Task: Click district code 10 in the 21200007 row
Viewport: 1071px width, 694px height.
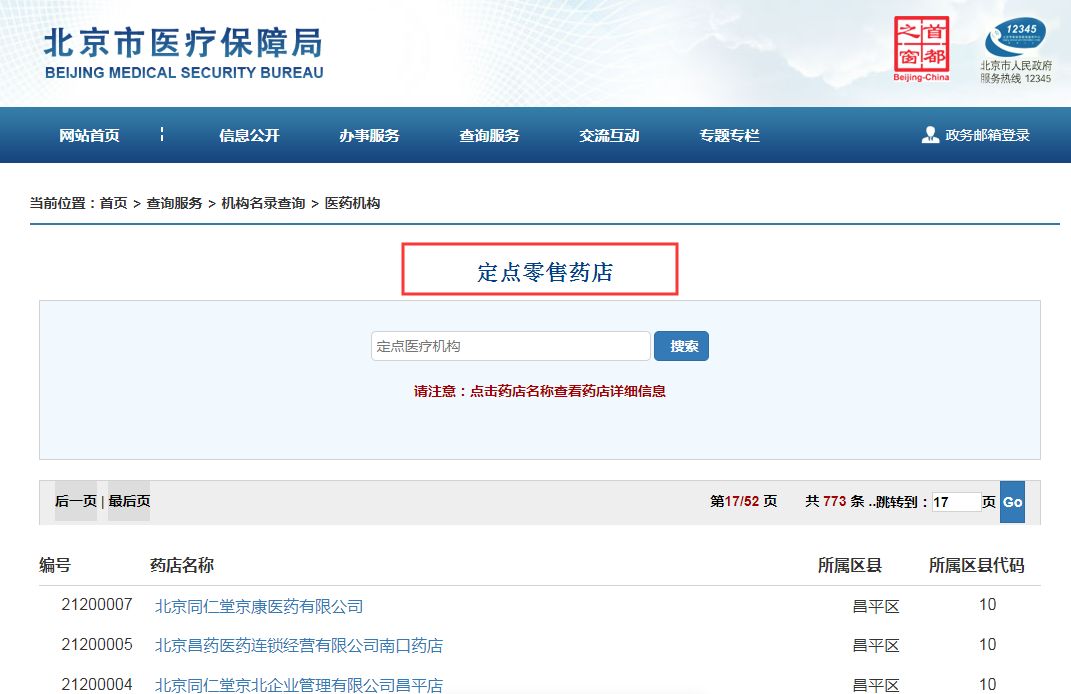Action: click(987, 605)
